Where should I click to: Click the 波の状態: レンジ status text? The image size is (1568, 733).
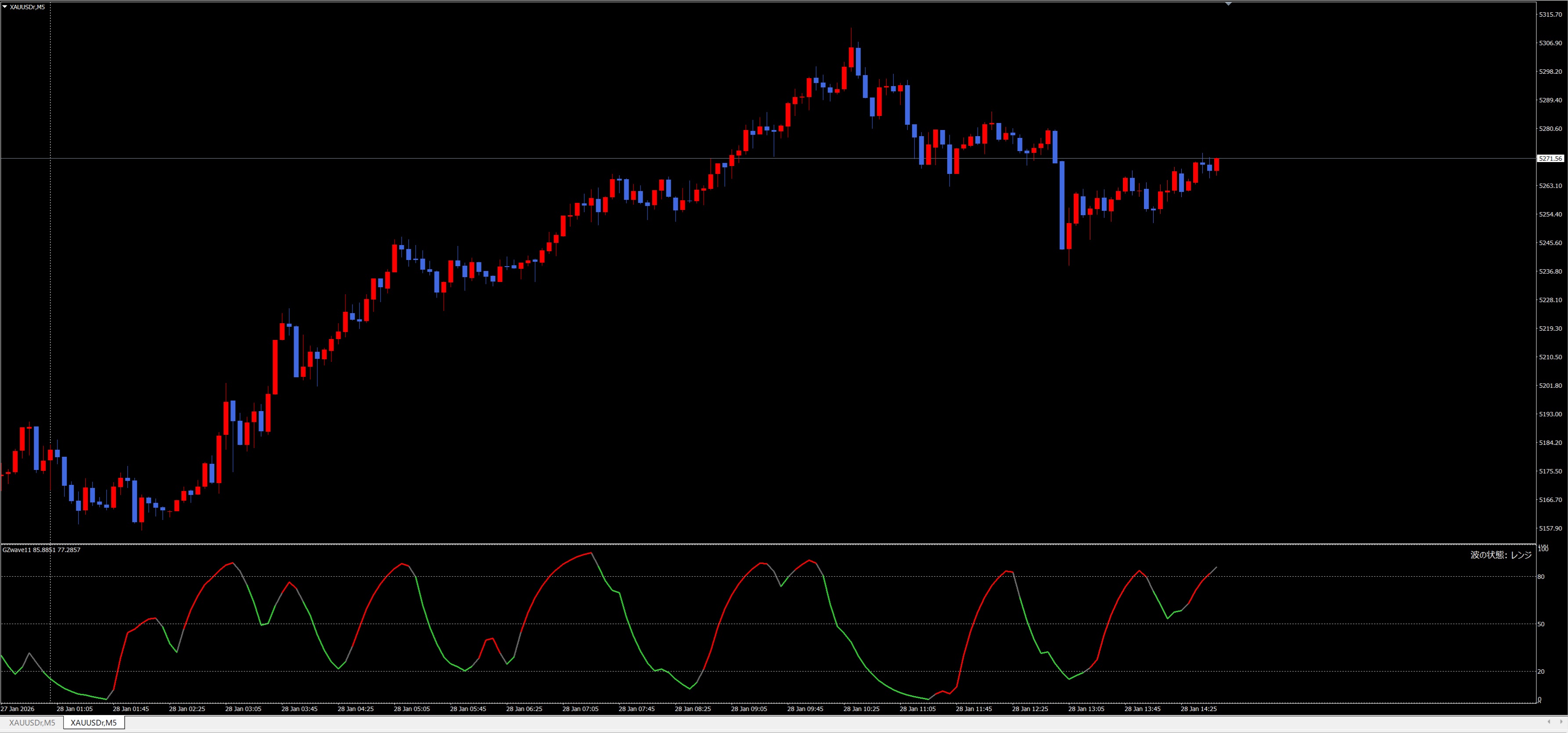pyautogui.click(x=1500, y=555)
